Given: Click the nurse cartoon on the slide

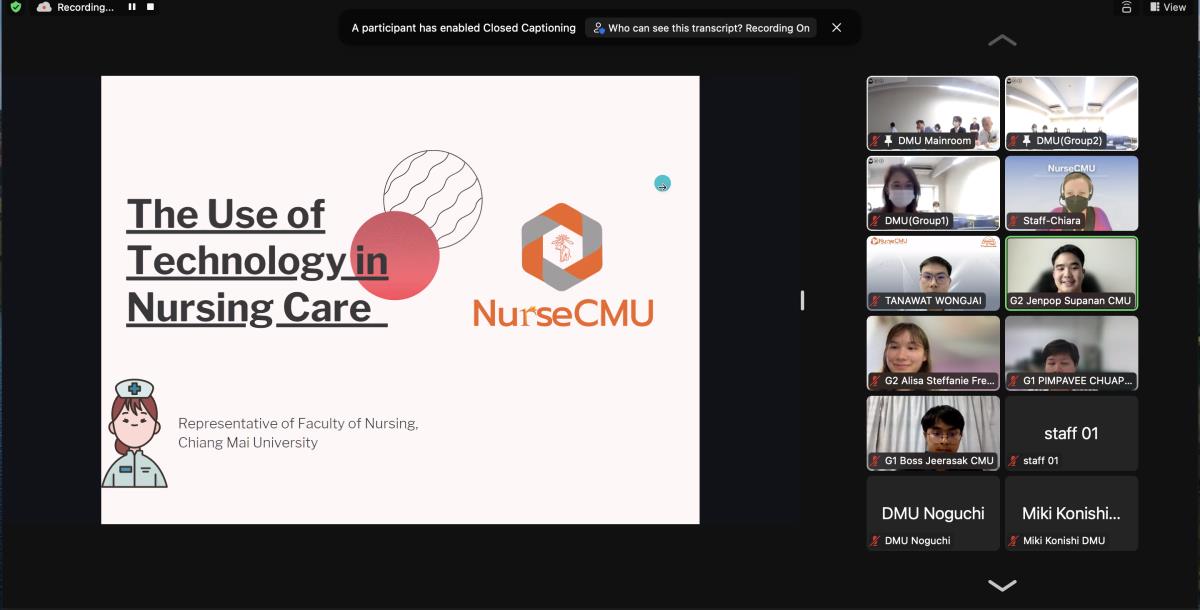Looking at the screenshot, I should tap(134, 434).
